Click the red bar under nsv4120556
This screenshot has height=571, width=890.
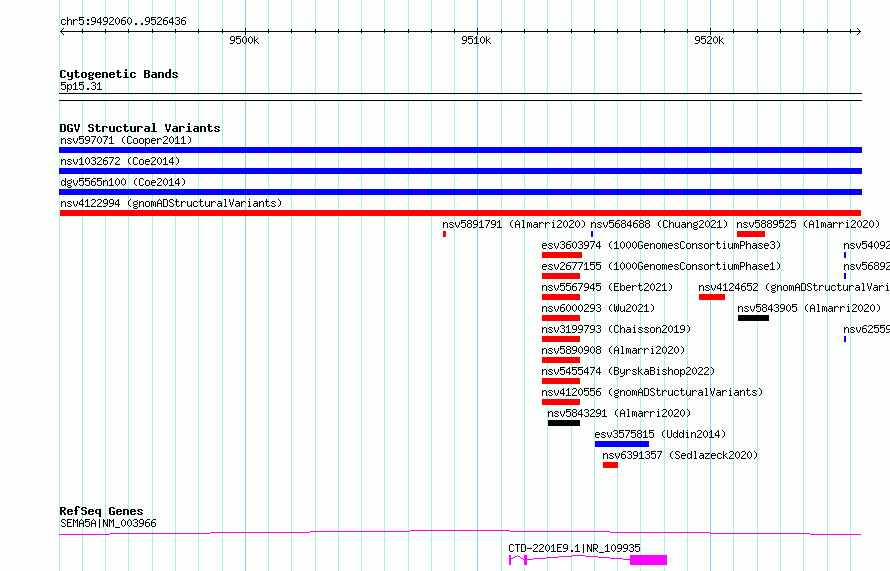[x=561, y=402]
